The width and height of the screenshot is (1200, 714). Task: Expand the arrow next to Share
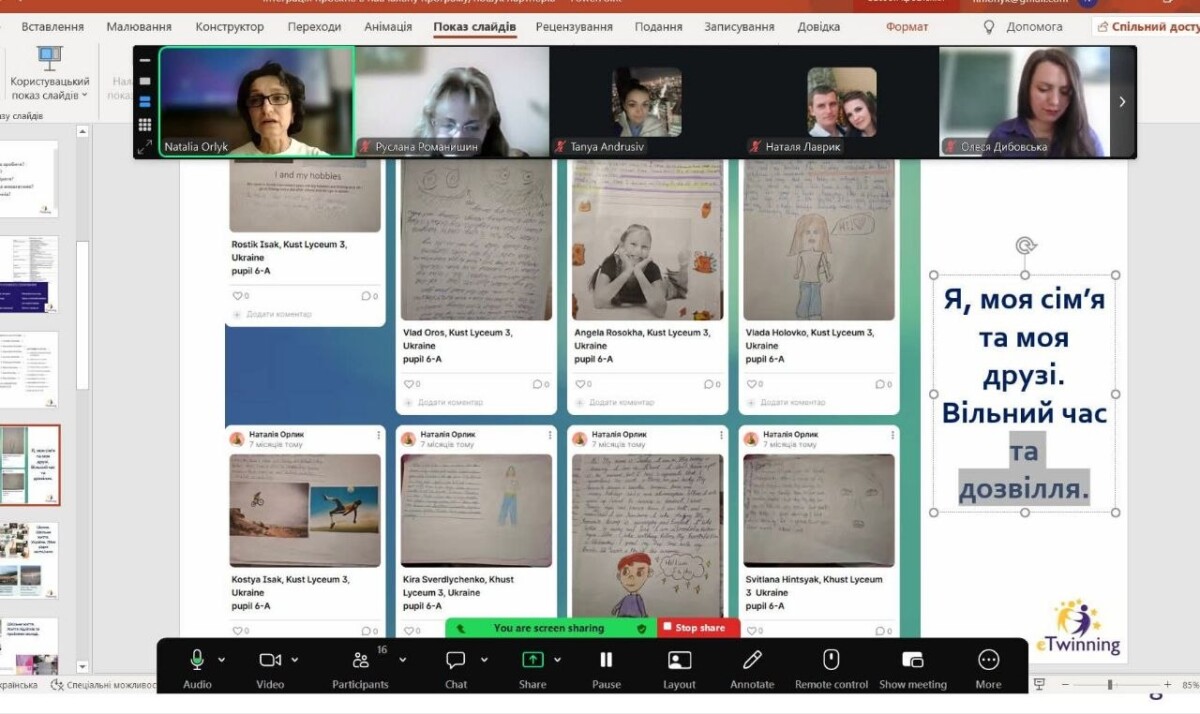[x=558, y=660]
